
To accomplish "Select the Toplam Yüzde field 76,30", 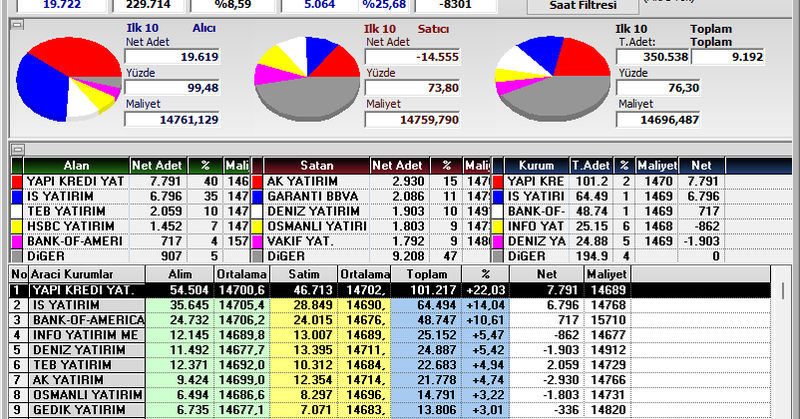I will pos(658,88).
